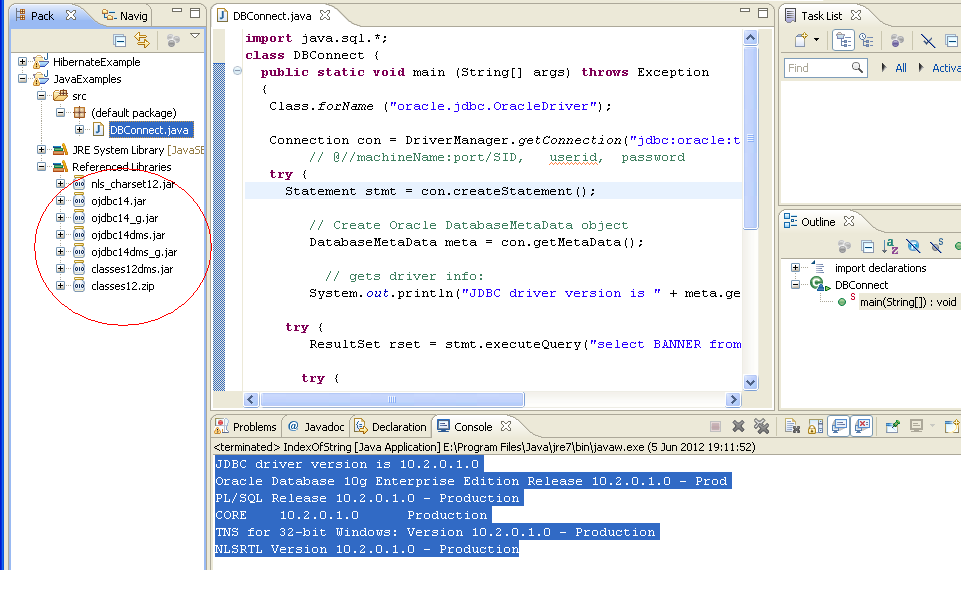
Task: Collapse the src folder node
Action: pyautogui.click(x=41, y=96)
